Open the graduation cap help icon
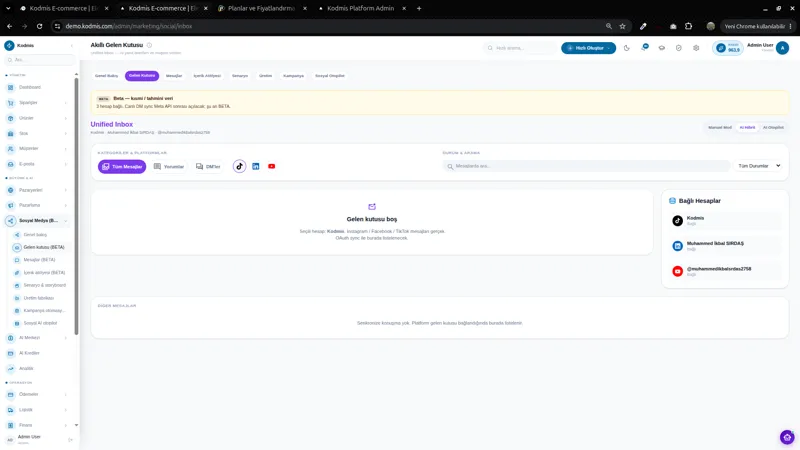 [662, 48]
